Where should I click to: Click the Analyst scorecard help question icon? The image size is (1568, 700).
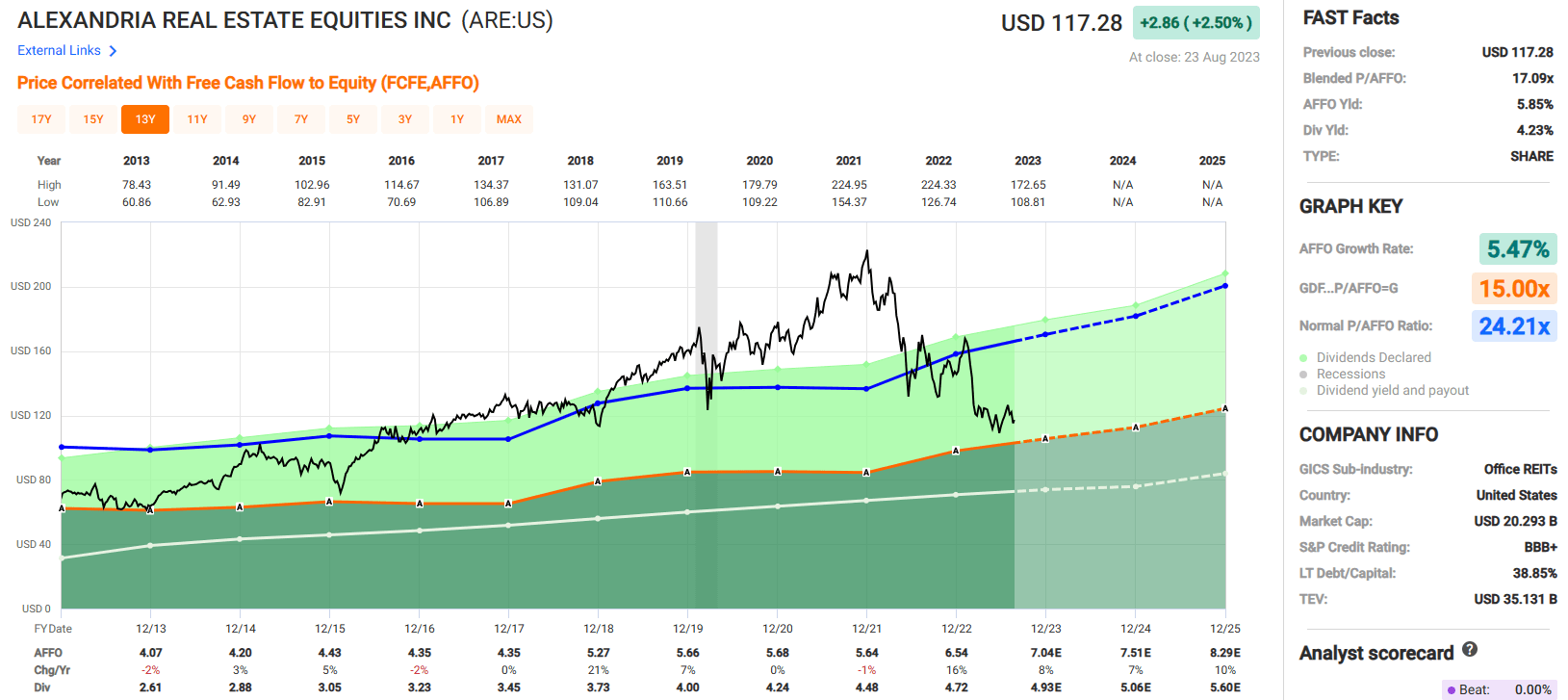point(1470,650)
